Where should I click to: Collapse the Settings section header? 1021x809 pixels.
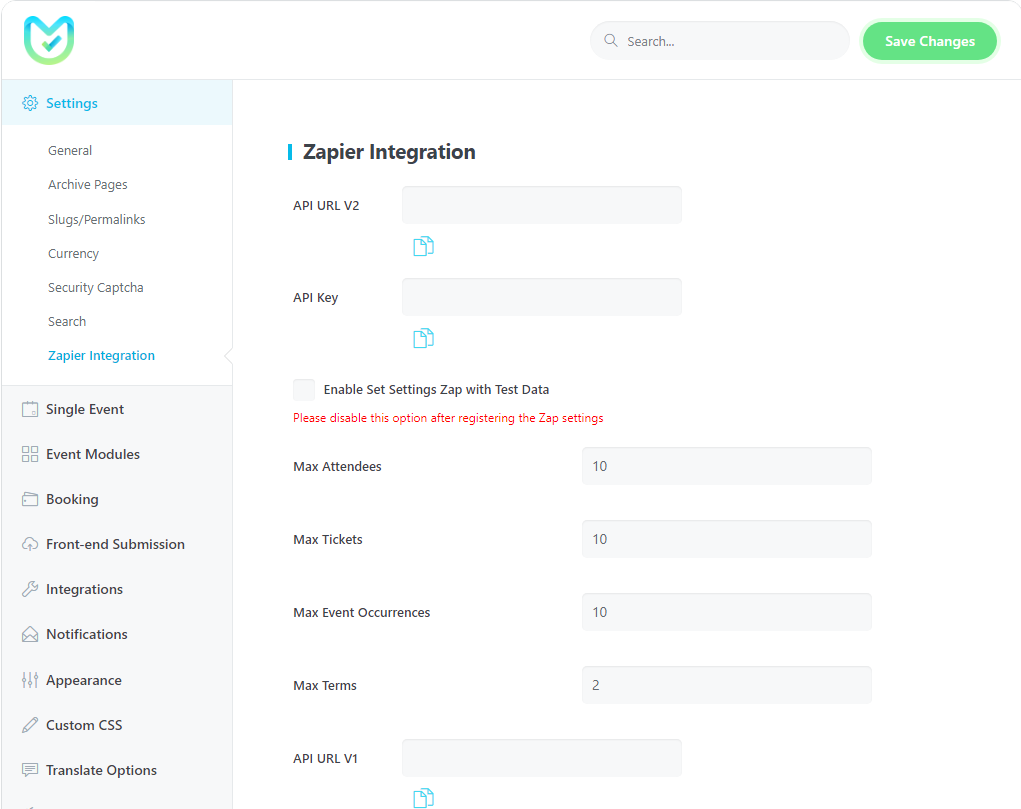pos(72,103)
